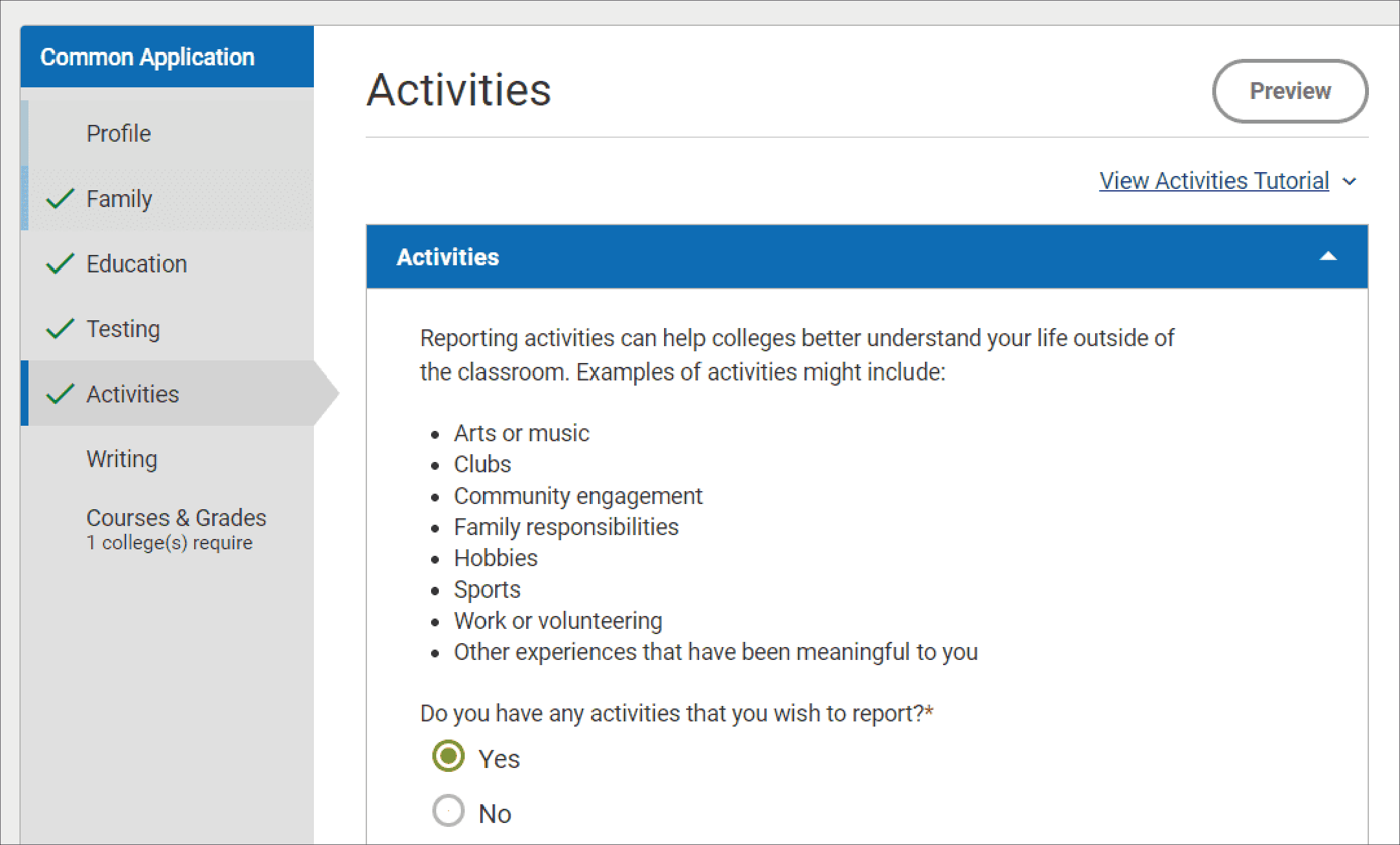Switch to the Education section
Viewport: 1400px width, 845px height.
click(137, 264)
